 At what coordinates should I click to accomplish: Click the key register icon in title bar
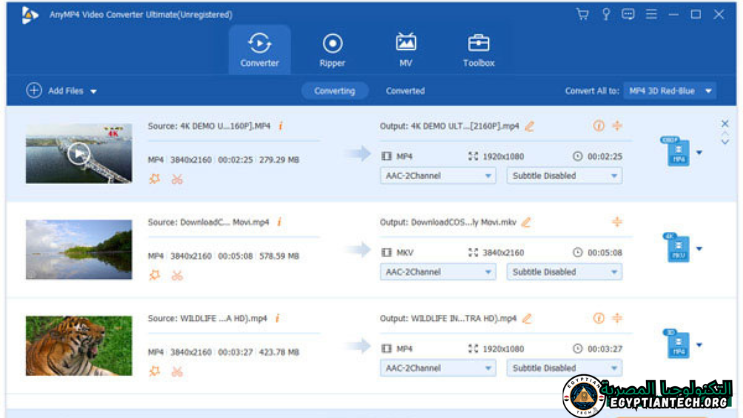(605, 14)
